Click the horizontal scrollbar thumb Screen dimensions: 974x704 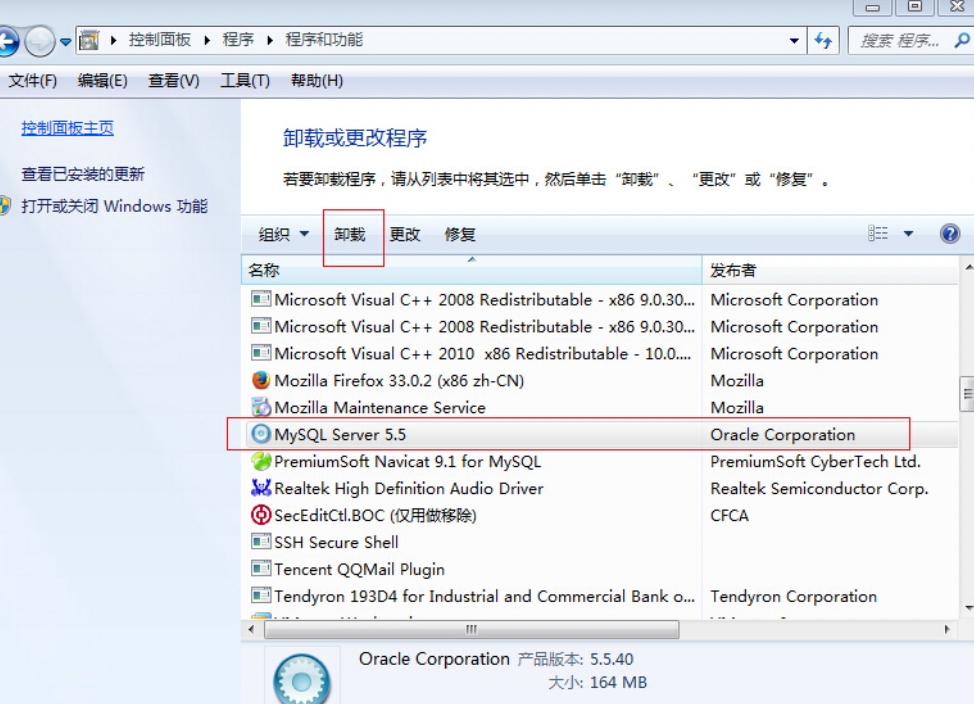[x=471, y=629]
